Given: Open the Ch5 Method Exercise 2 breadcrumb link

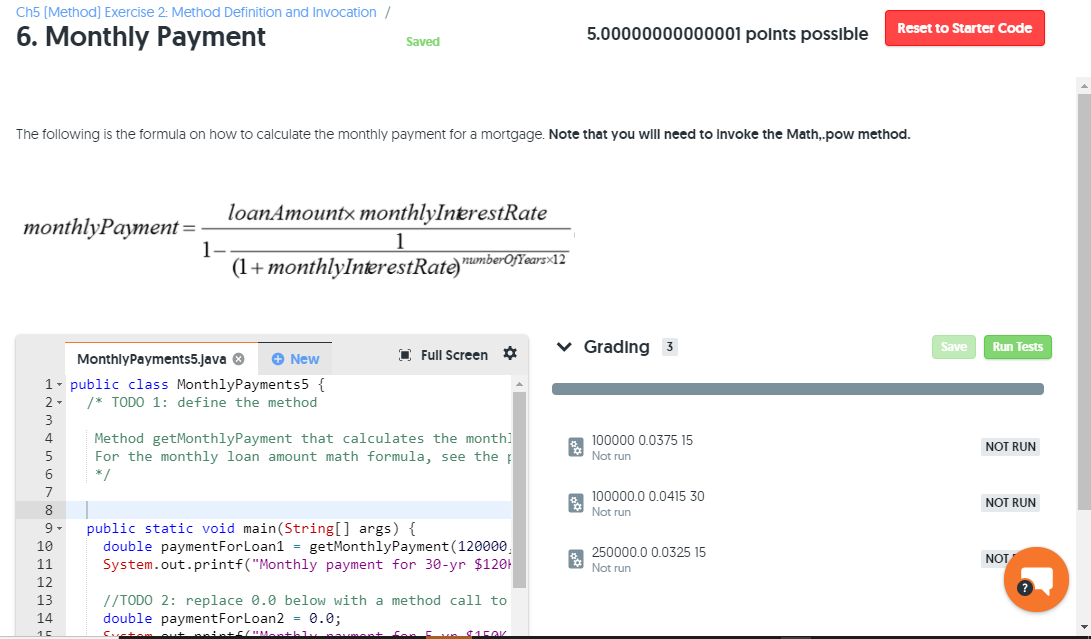Looking at the screenshot, I should 196,13.
